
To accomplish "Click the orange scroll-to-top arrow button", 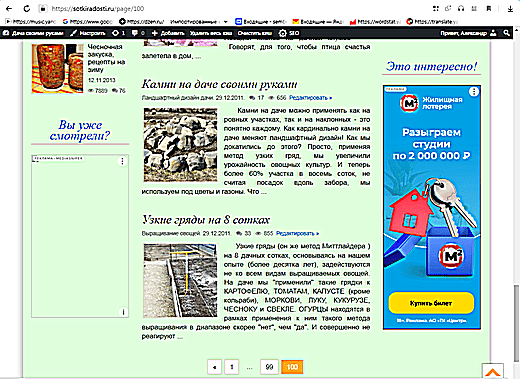I will pyautogui.click(x=493, y=372).
